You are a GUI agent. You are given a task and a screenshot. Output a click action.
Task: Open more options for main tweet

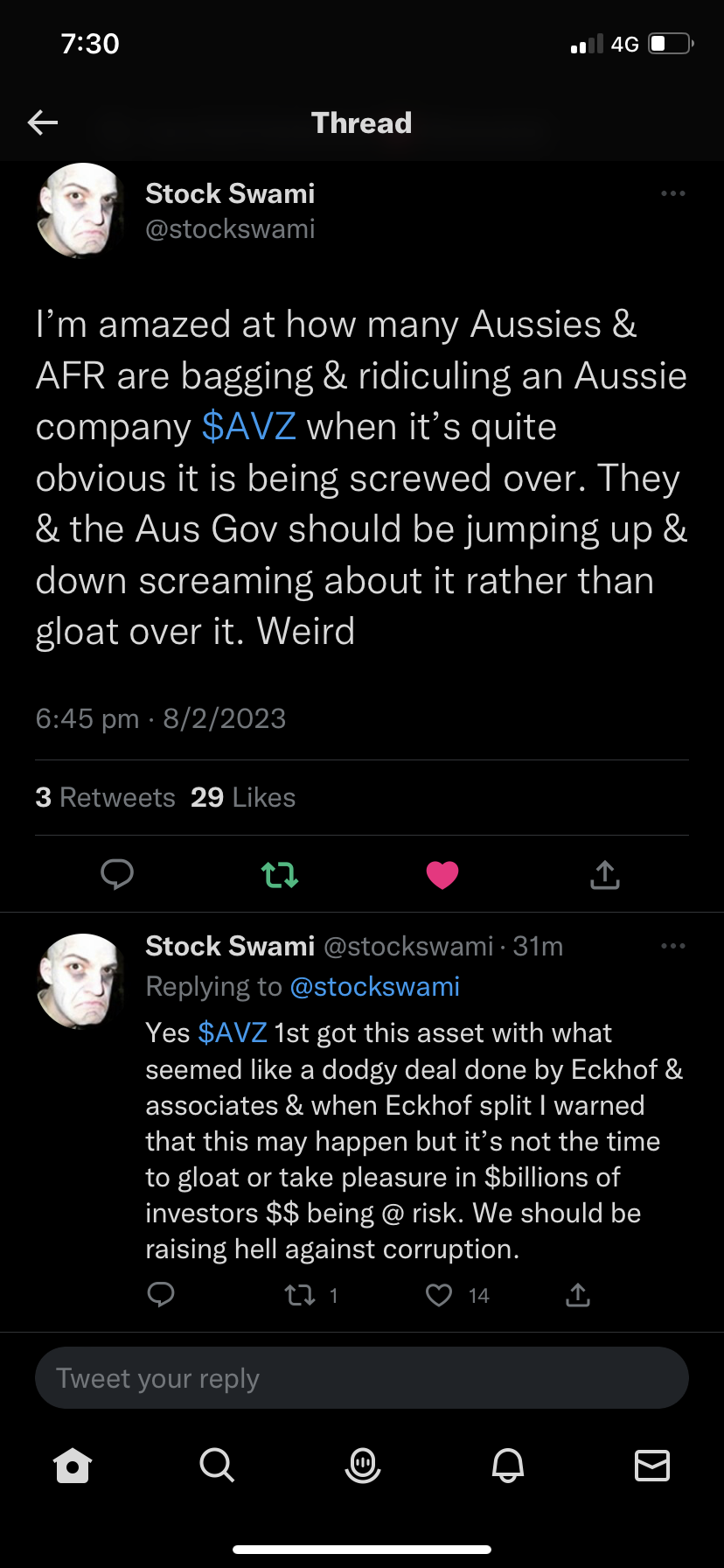click(672, 193)
